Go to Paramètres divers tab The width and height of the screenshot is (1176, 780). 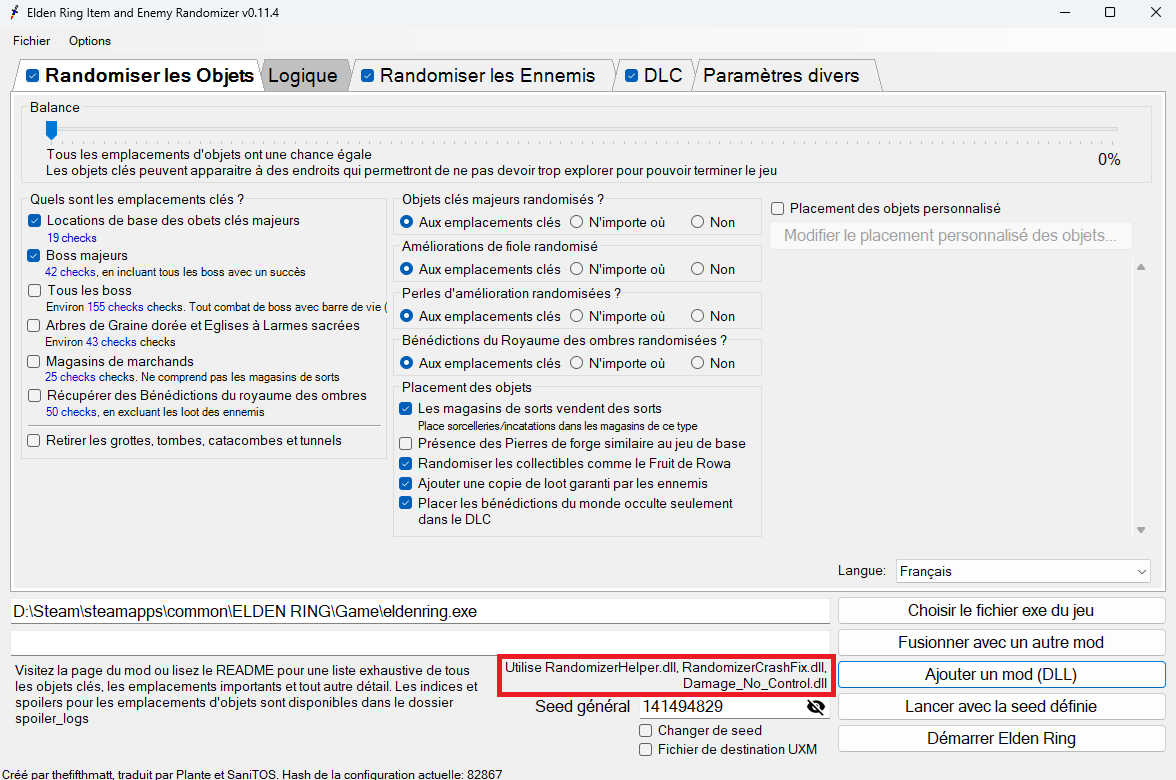click(x=782, y=76)
